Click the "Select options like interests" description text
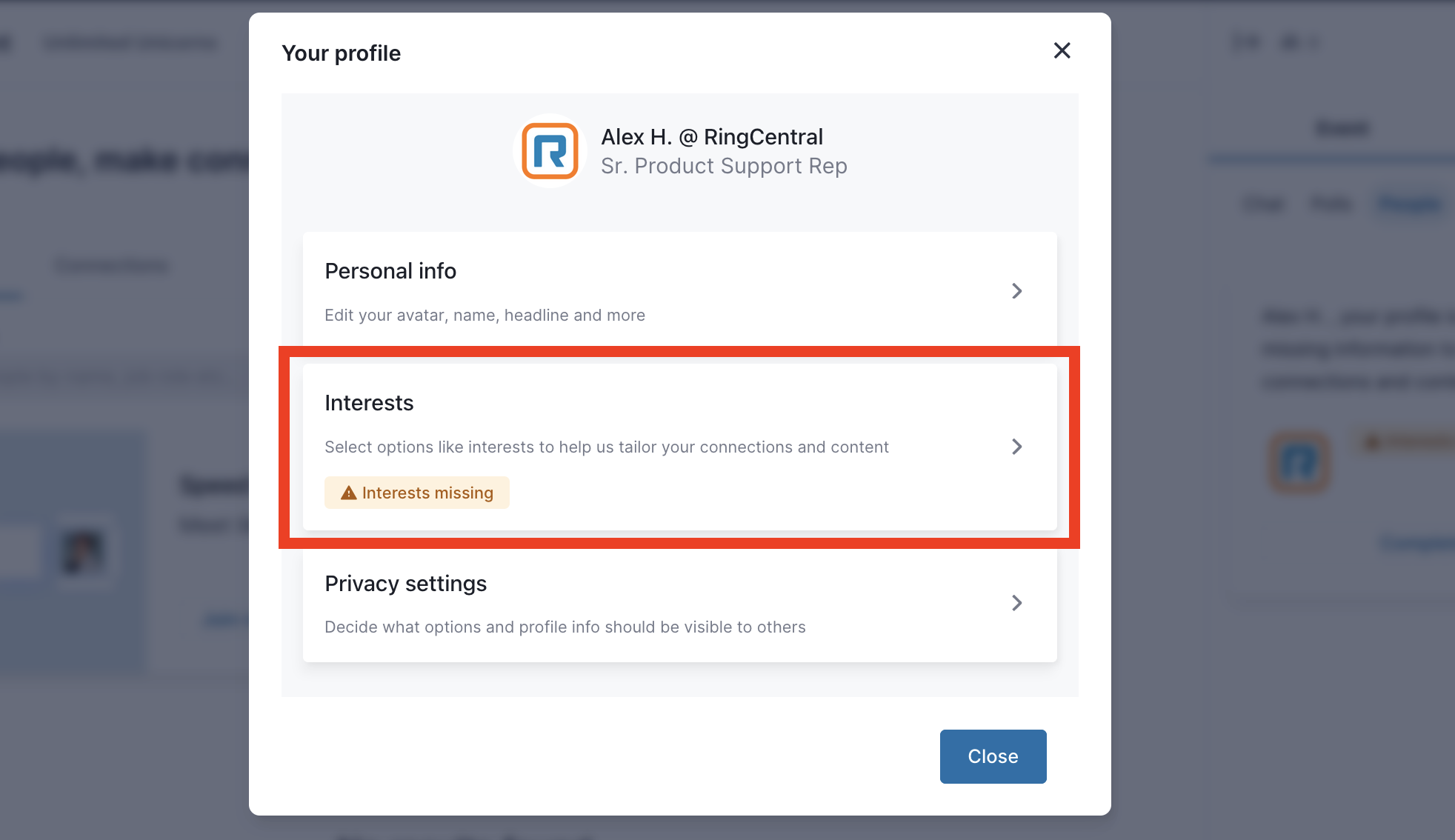Image resolution: width=1455 pixels, height=840 pixels. pyautogui.click(x=607, y=447)
